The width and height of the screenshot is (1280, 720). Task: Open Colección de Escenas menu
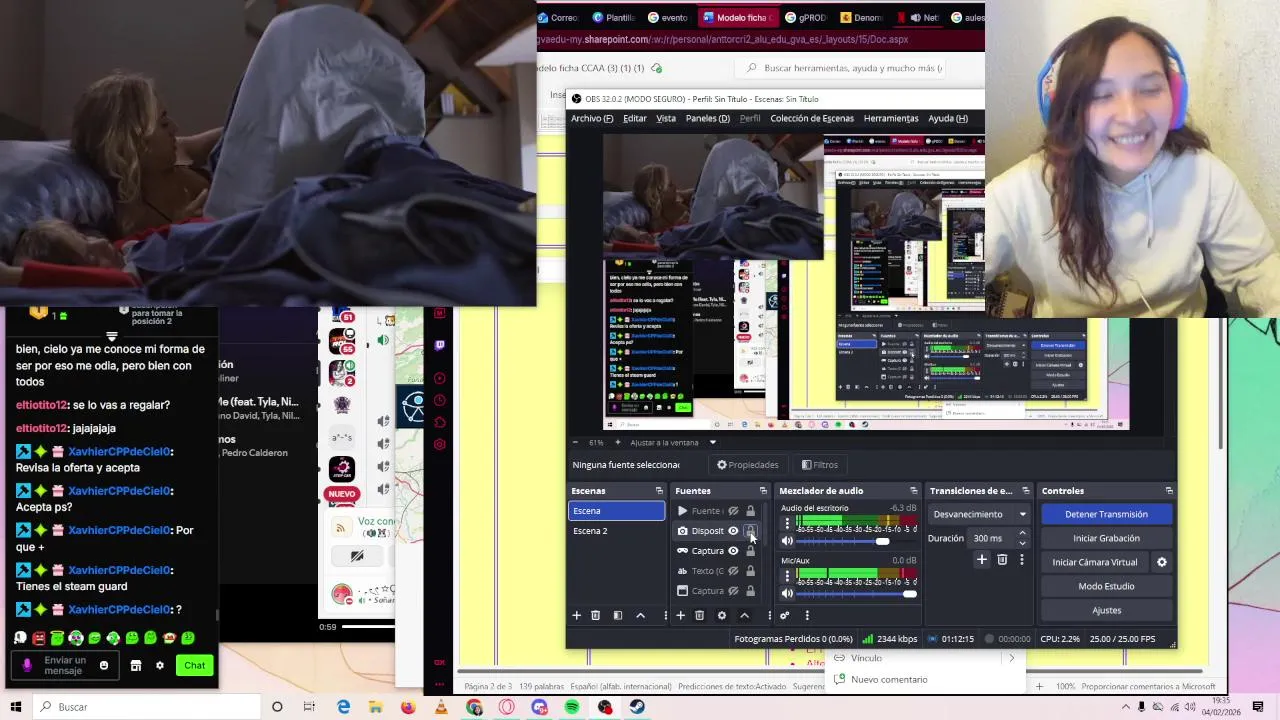pyautogui.click(x=812, y=118)
